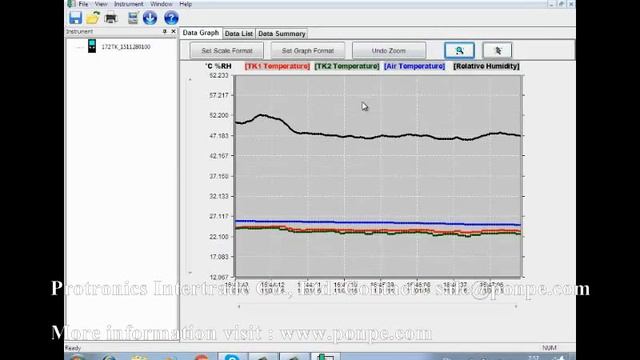The width and height of the screenshot is (640, 360).
Task: Close the Instrument panel
Action: tap(173, 31)
